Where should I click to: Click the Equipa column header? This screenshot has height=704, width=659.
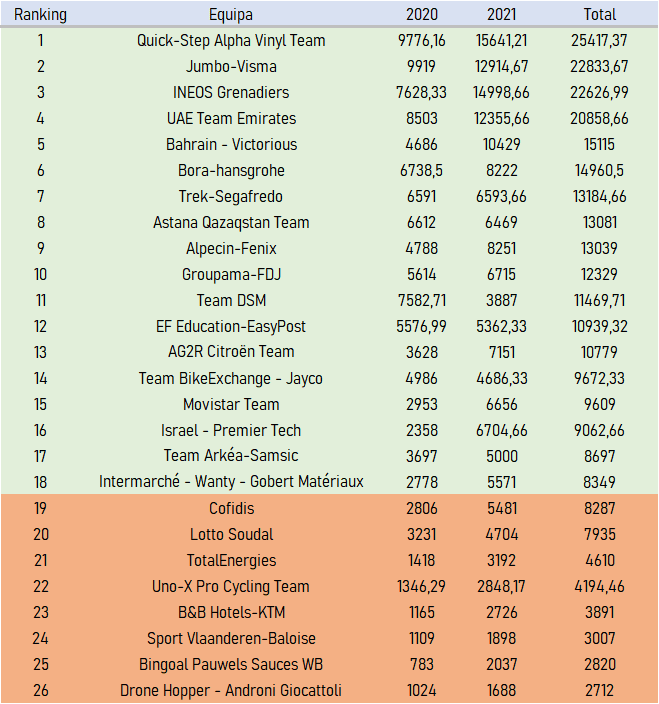click(x=231, y=15)
